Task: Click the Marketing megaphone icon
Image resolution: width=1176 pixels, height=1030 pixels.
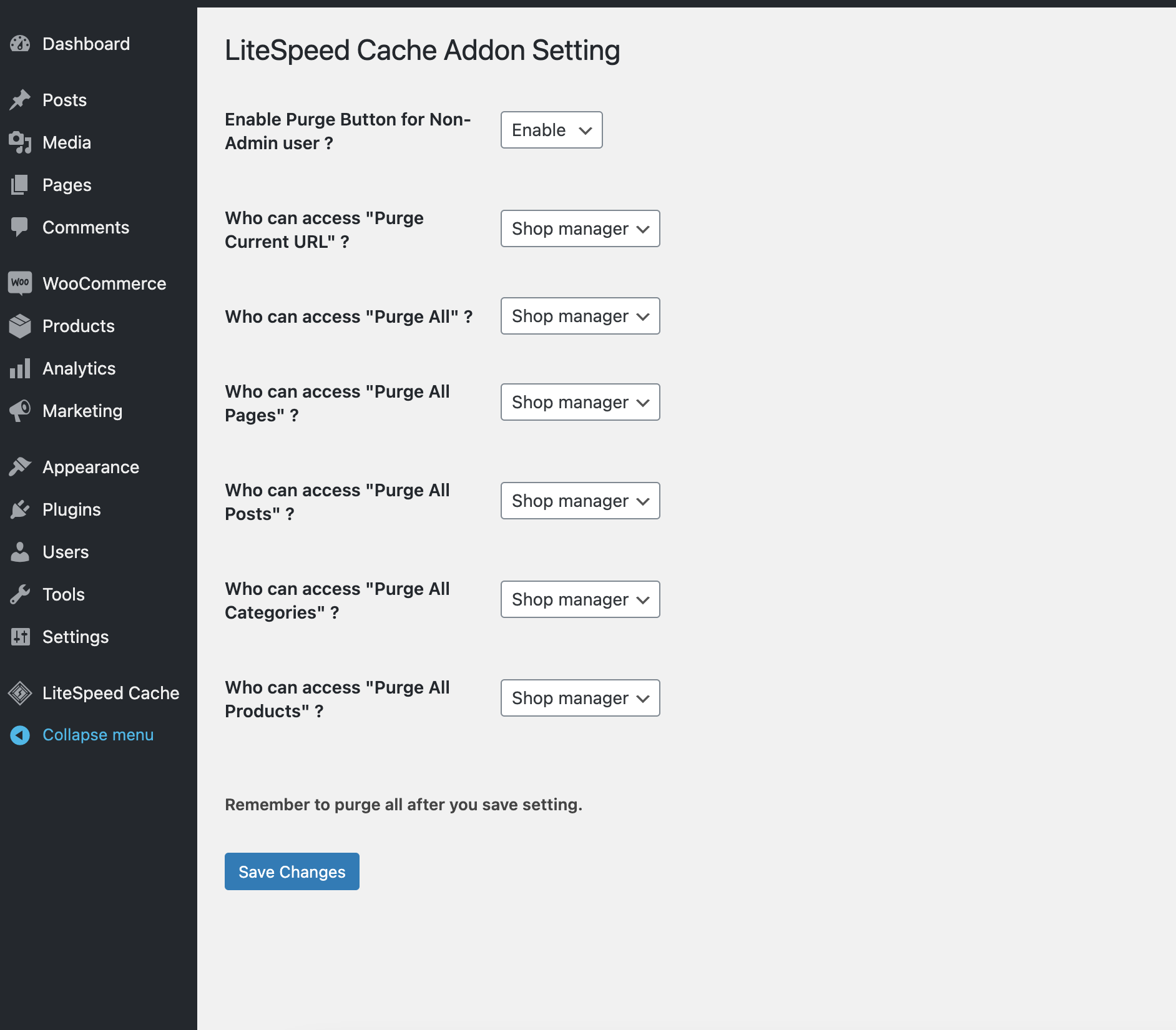Action: click(20, 411)
